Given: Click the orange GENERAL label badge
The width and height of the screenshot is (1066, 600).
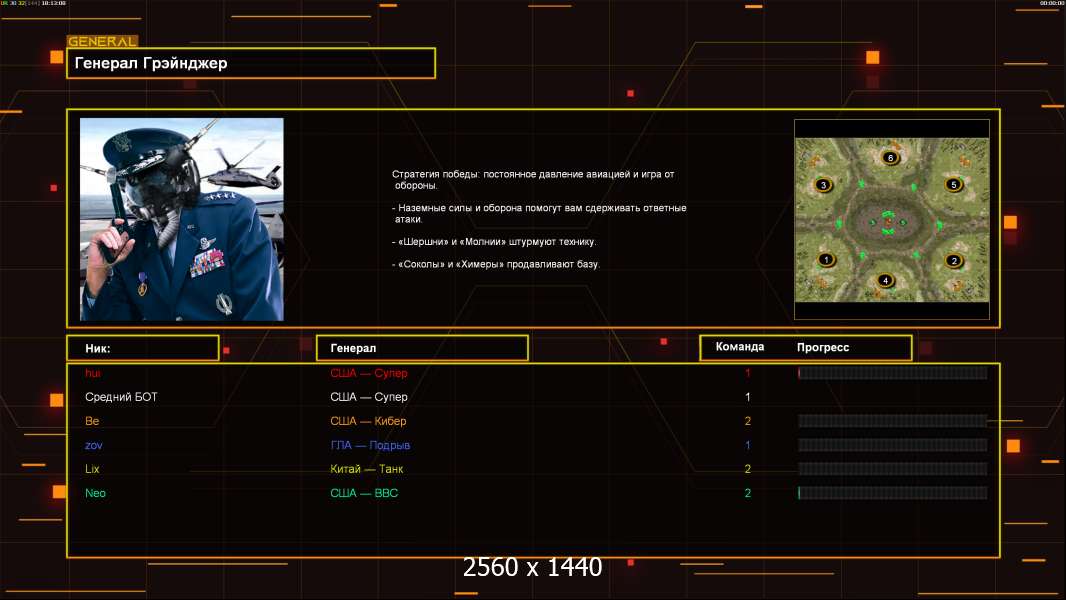Looking at the screenshot, I should click(x=102, y=42).
